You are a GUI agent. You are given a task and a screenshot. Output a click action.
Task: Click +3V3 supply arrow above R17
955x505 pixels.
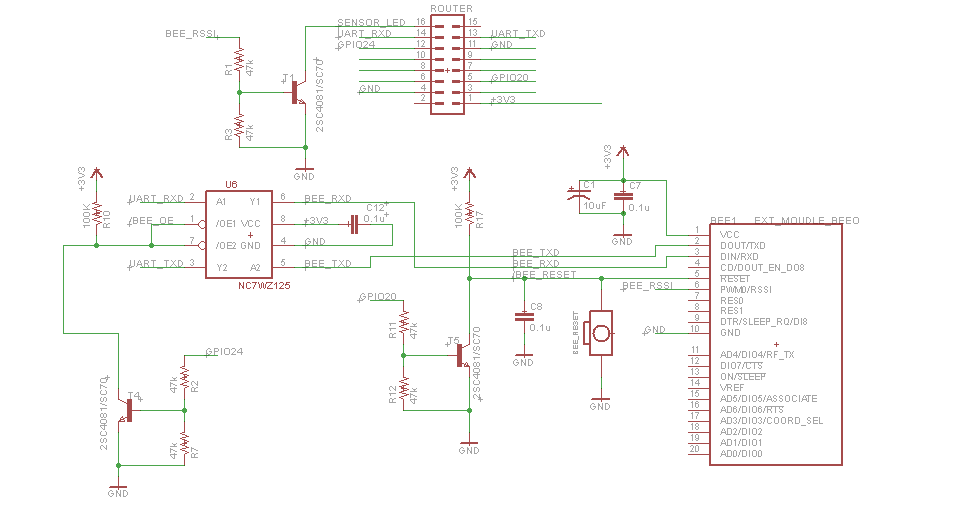[469, 172]
